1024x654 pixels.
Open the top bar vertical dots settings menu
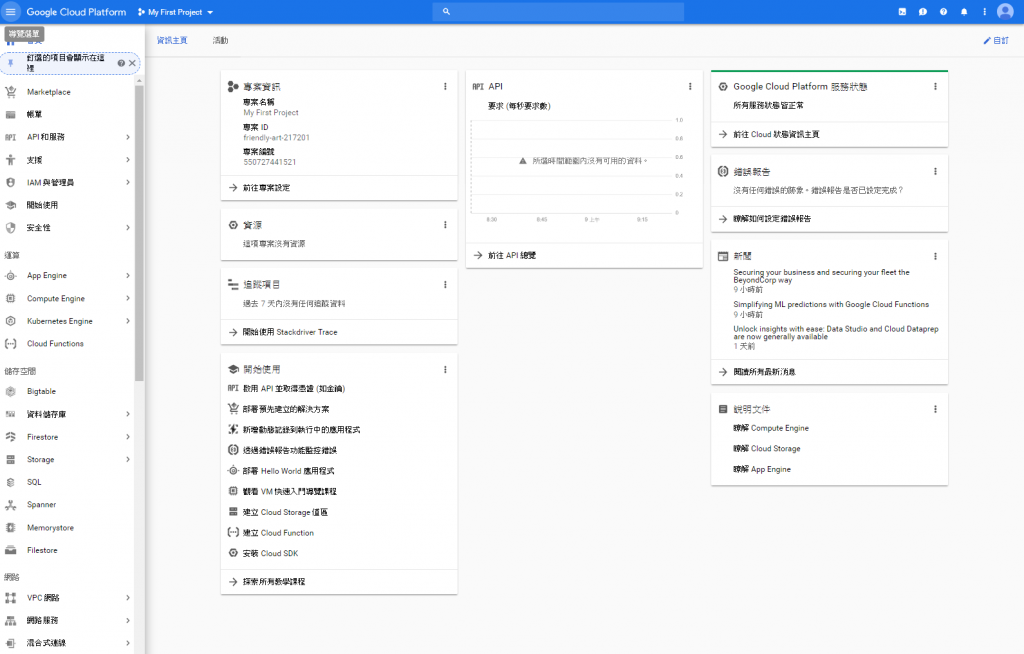(984, 12)
